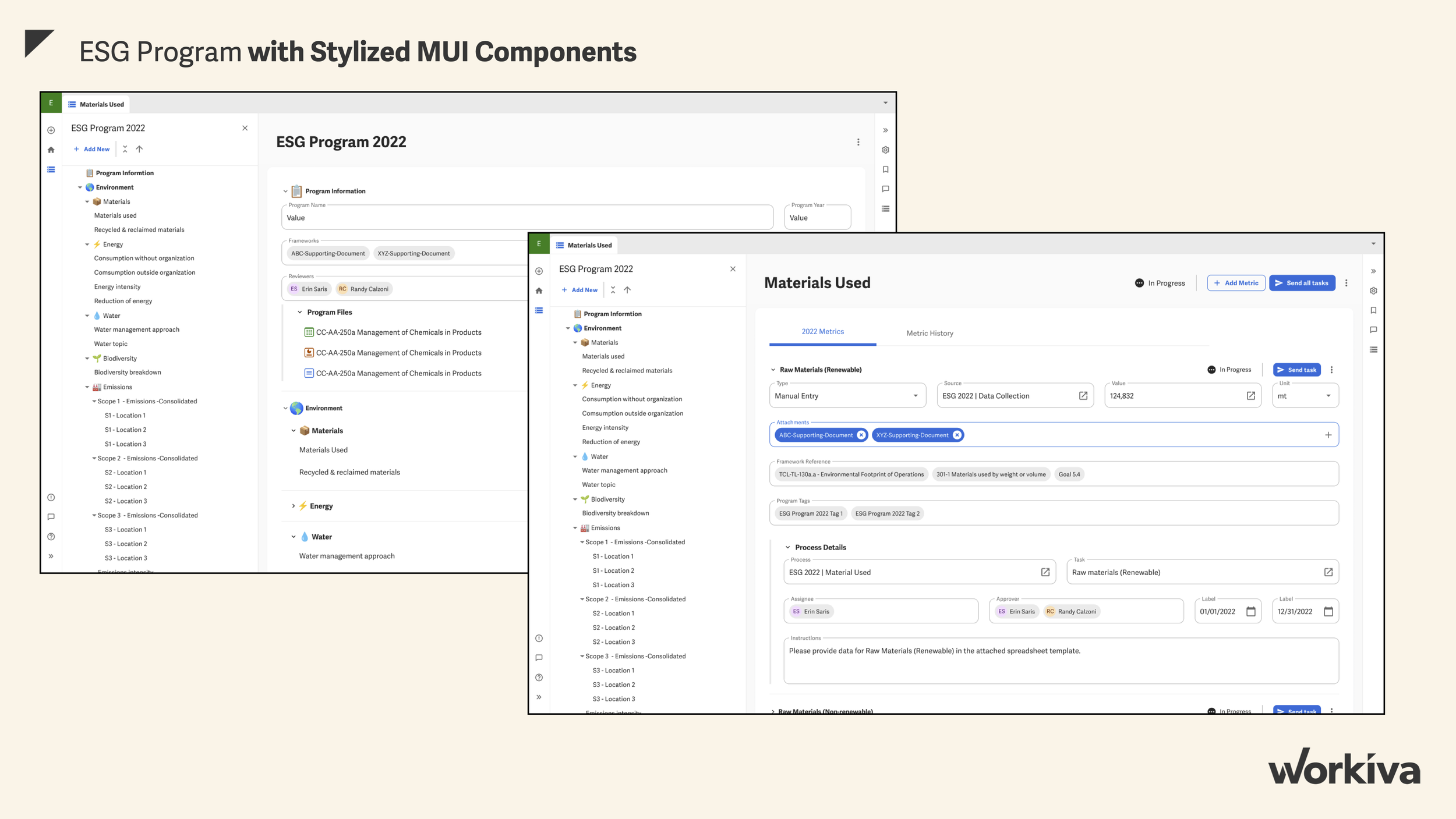Image resolution: width=1456 pixels, height=819 pixels.
Task: Add attachment with plus icon
Action: point(1328,435)
